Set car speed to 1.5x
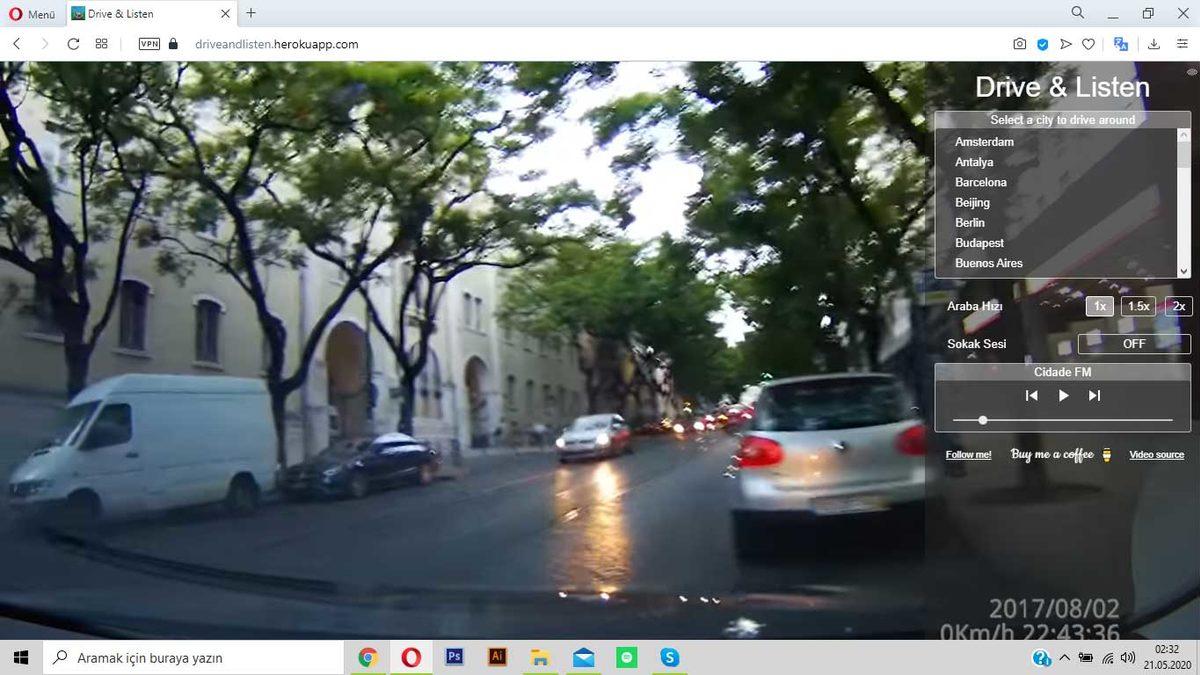 pyautogui.click(x=1138, y=307)
